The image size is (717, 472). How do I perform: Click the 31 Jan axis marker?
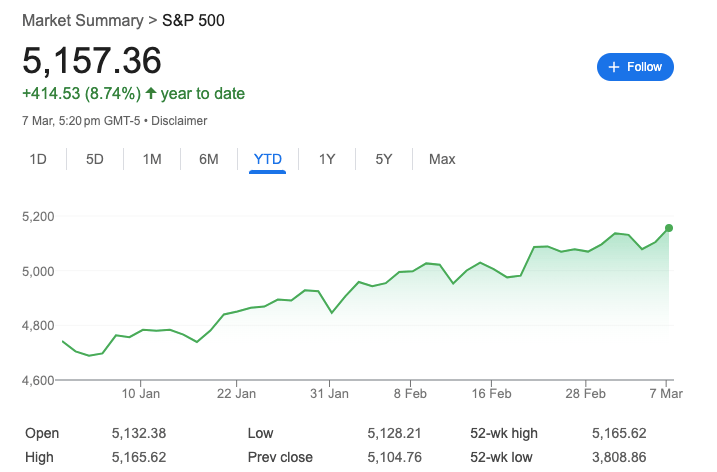click(329, 393)
